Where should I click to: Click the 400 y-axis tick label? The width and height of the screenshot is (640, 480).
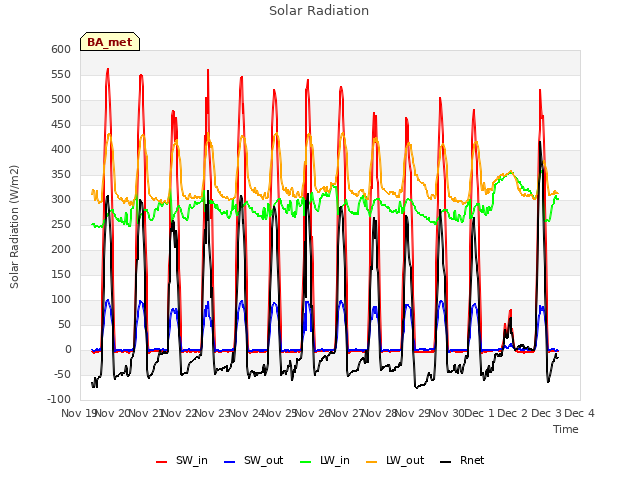coord(61,149)
